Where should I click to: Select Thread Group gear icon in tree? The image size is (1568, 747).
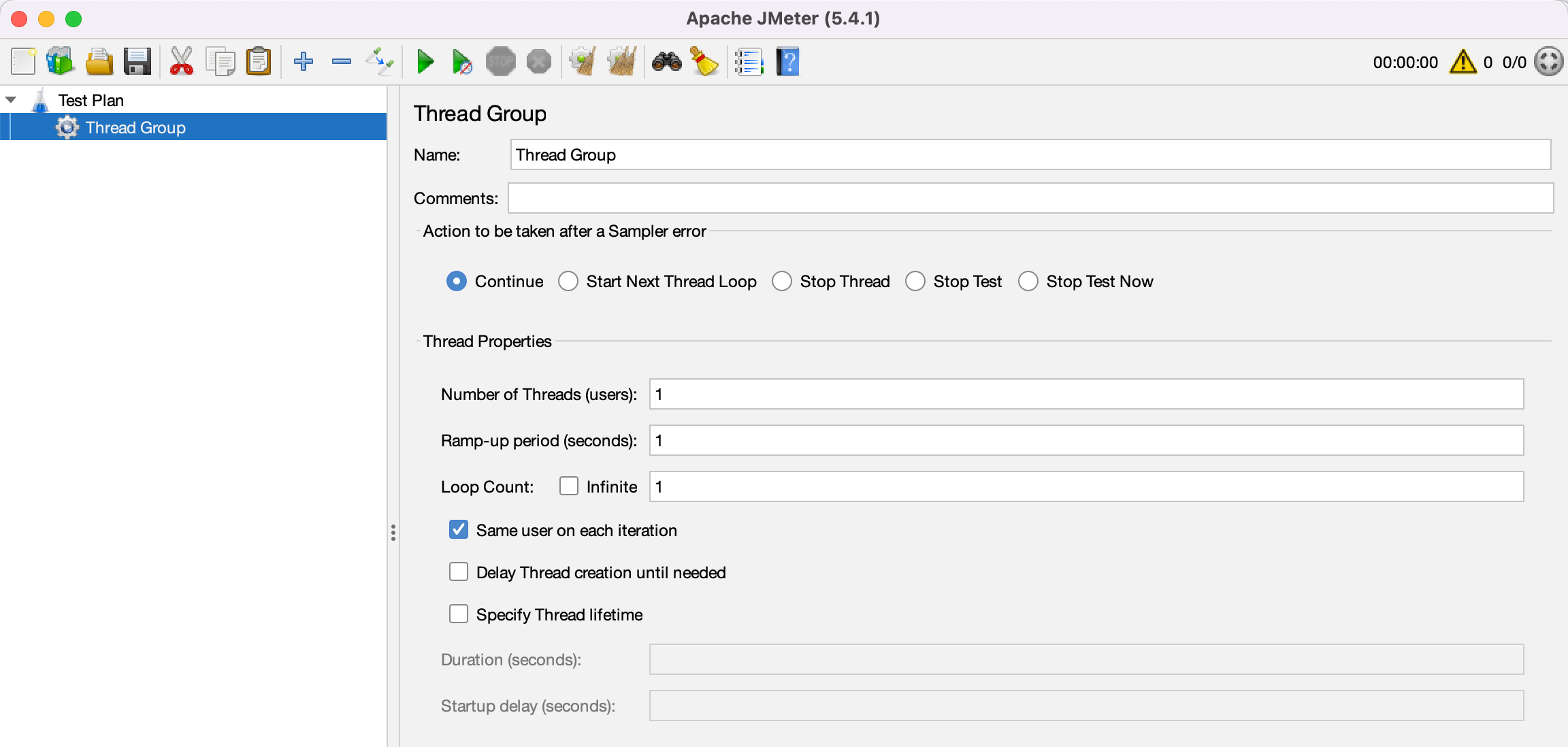[67, 127]
